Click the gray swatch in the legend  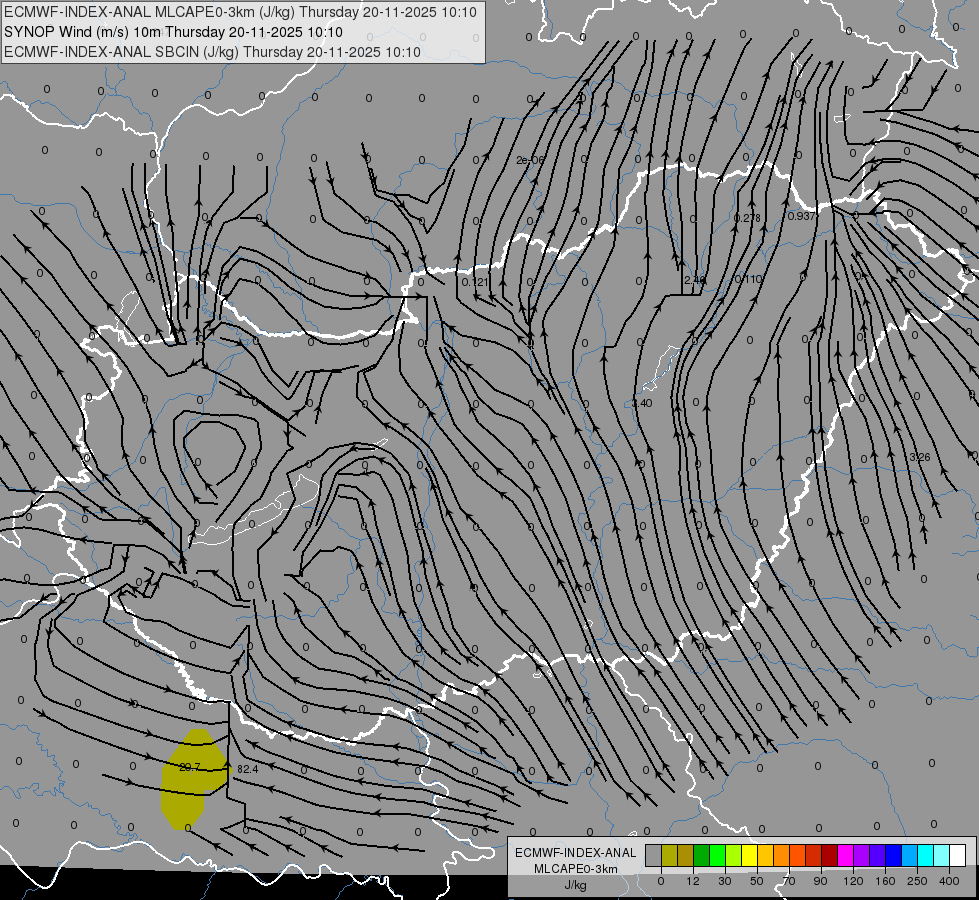click(x=654, y=855)
